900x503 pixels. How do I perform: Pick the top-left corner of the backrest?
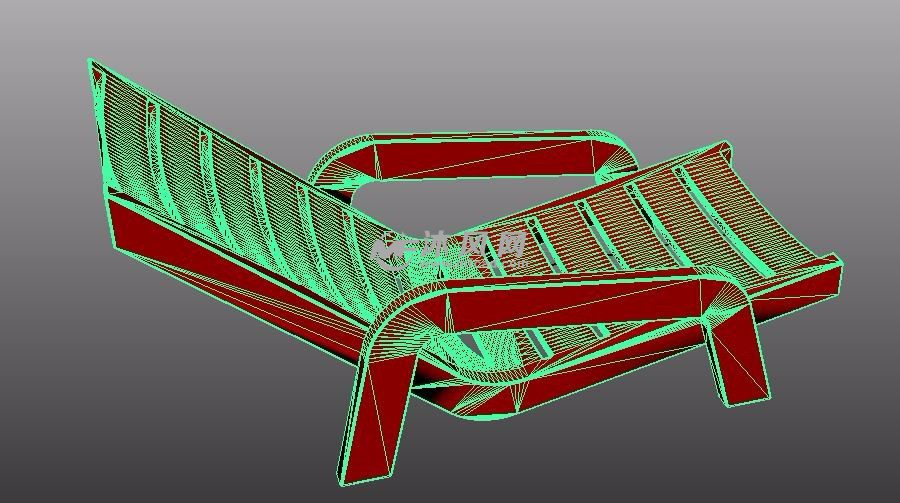click(x=94, y=66)
